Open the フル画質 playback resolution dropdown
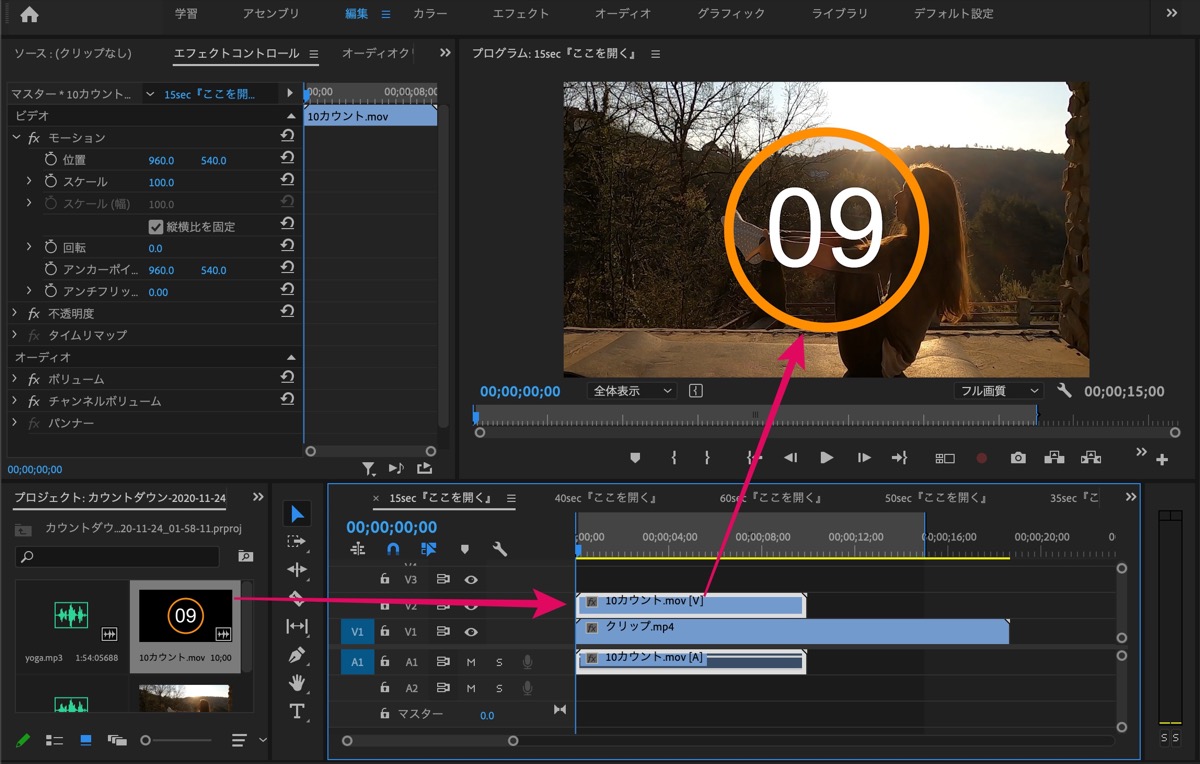The width and height of the screenshot is (1200, 764). (998, 391)
